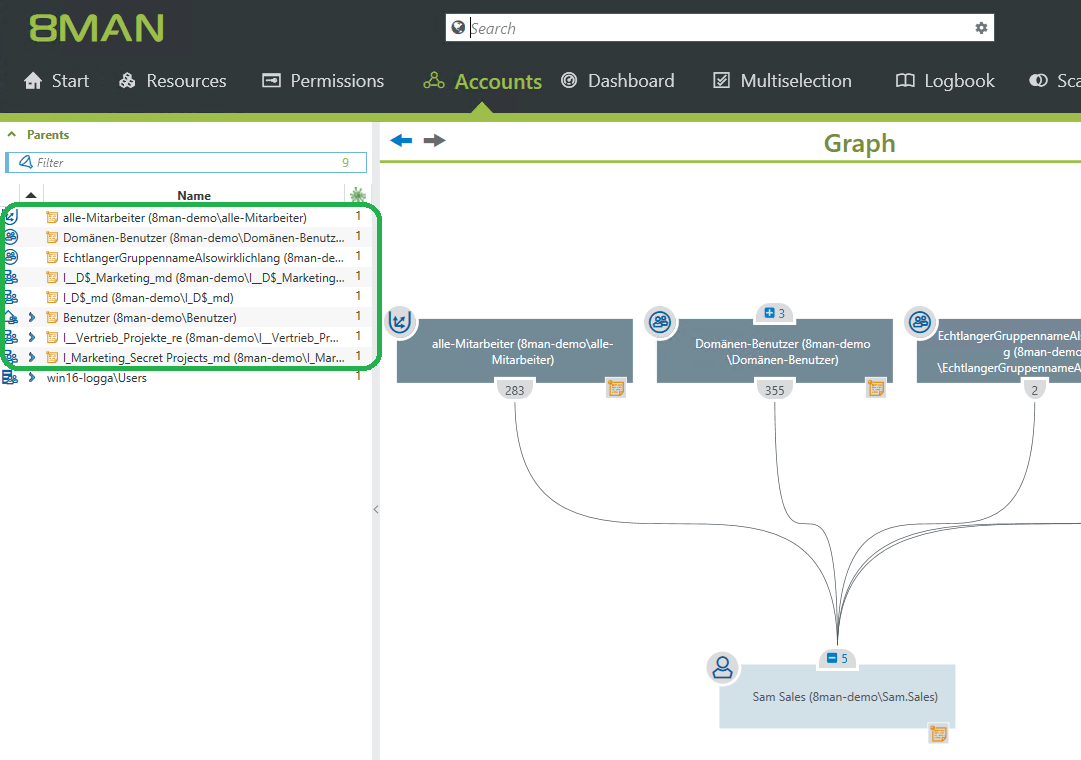
Task: Click the note icon beside I__D$_Marketing_md row
Action: point(52,277)
